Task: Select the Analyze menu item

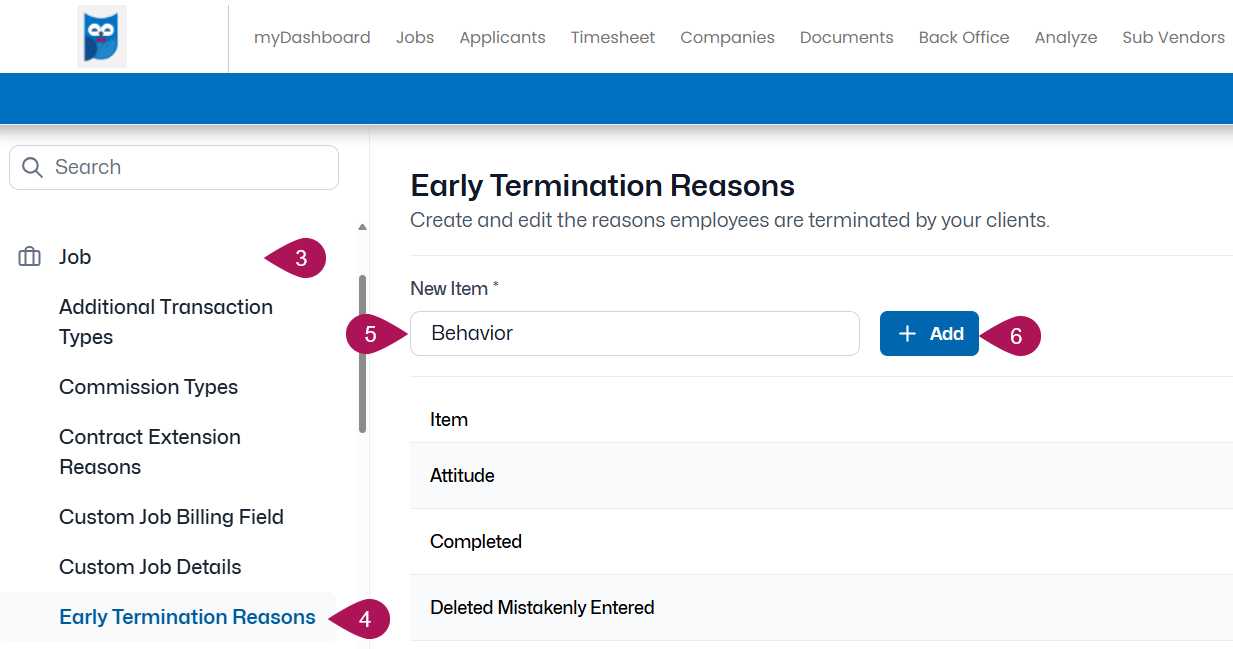Action: coord(1066,37)
